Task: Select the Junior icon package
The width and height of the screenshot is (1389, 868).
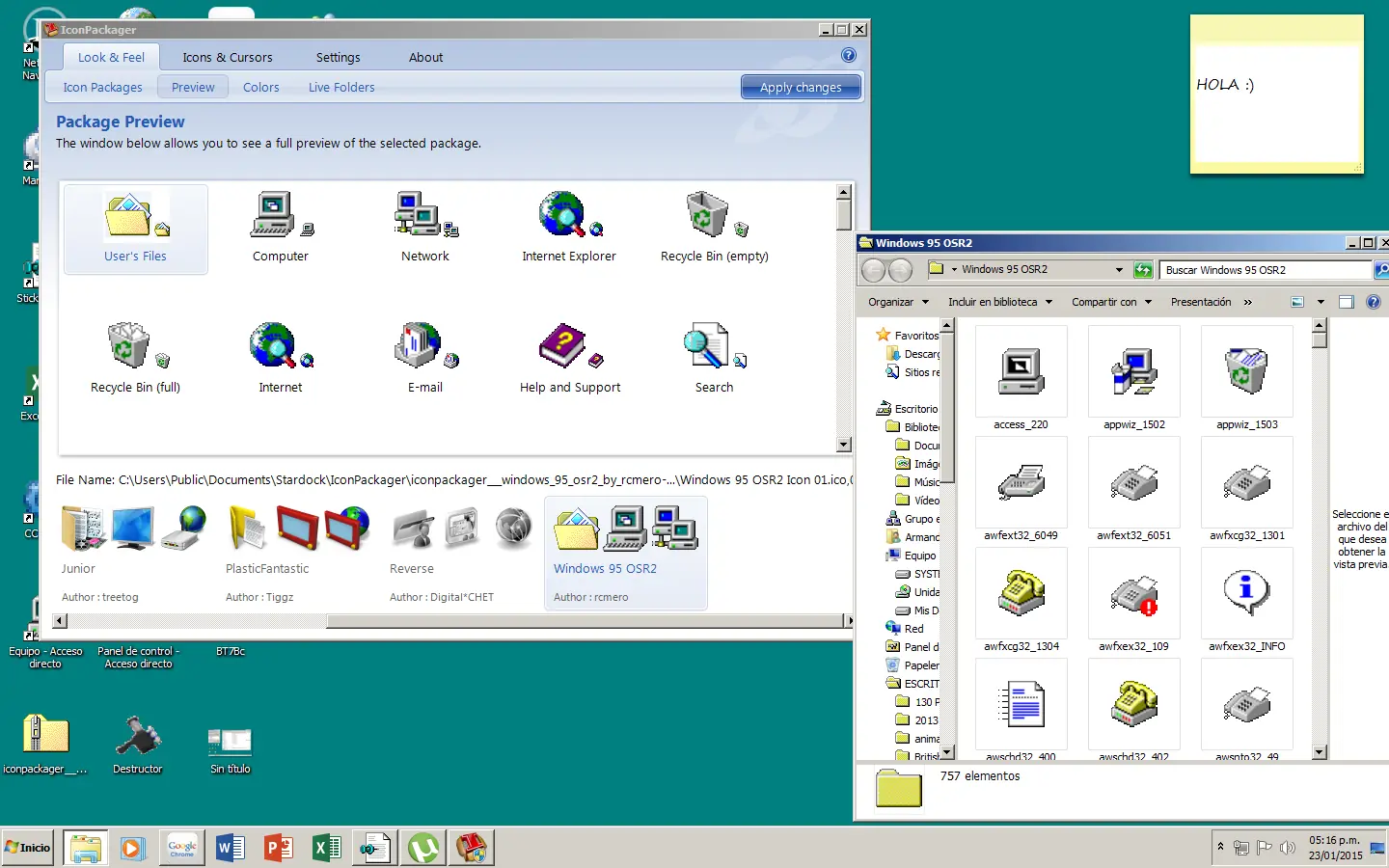Action: pos(133,553)
